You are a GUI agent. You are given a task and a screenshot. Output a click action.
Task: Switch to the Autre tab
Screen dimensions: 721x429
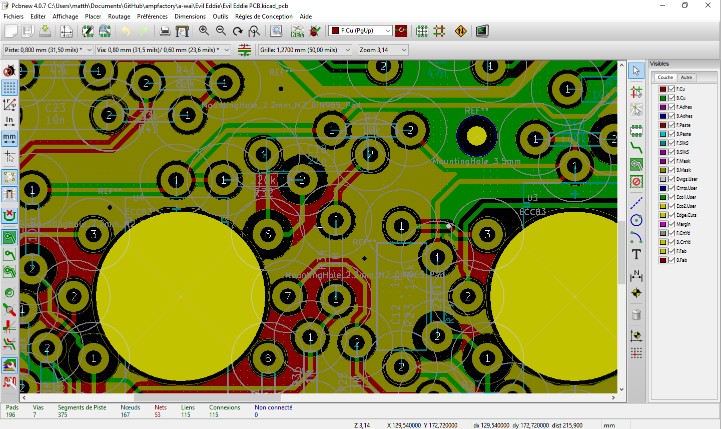[x=686, y=77]
